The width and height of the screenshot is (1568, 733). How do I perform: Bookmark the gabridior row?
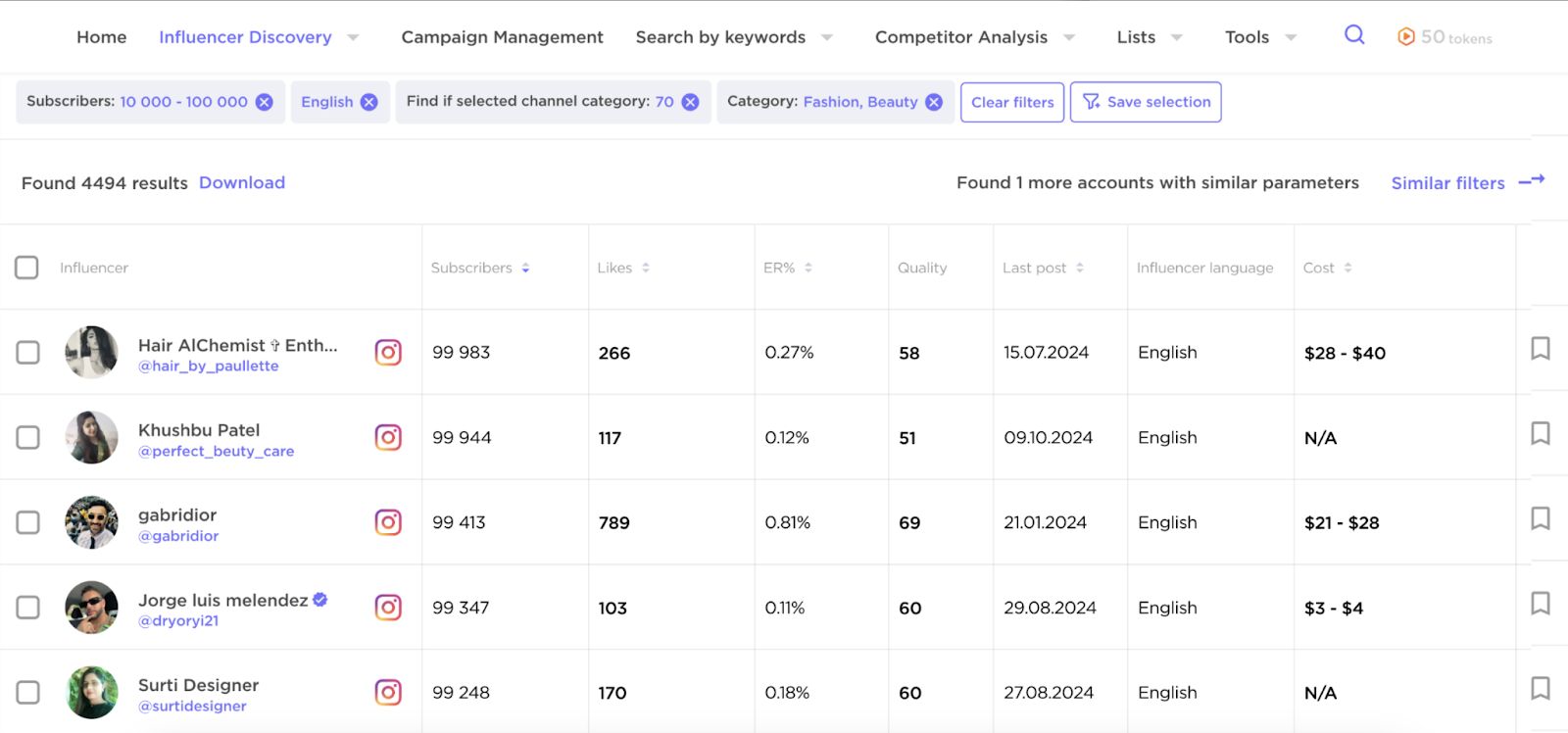pyautogui.click(x=1541, y=518)
